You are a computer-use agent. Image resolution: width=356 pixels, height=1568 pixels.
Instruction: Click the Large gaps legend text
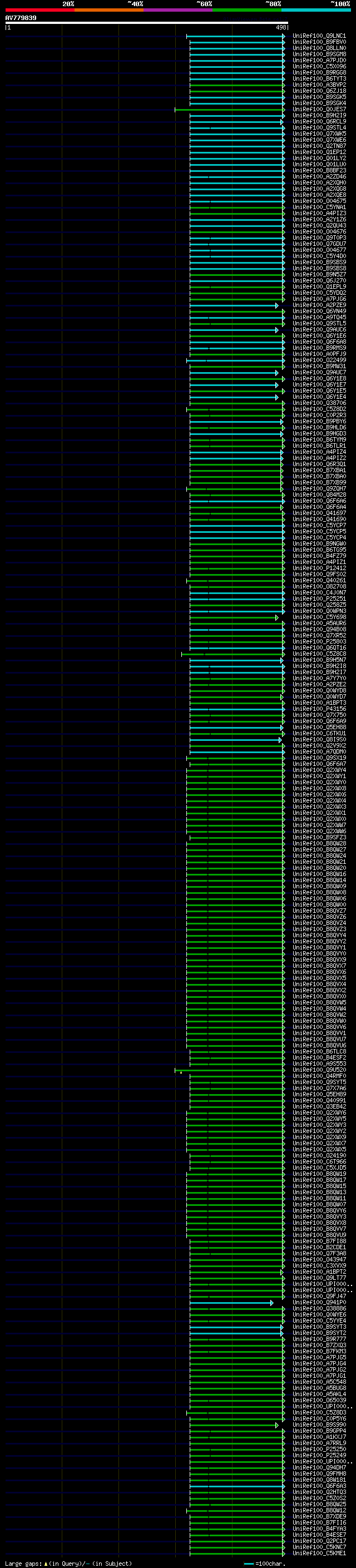(x=68, y=1564)
